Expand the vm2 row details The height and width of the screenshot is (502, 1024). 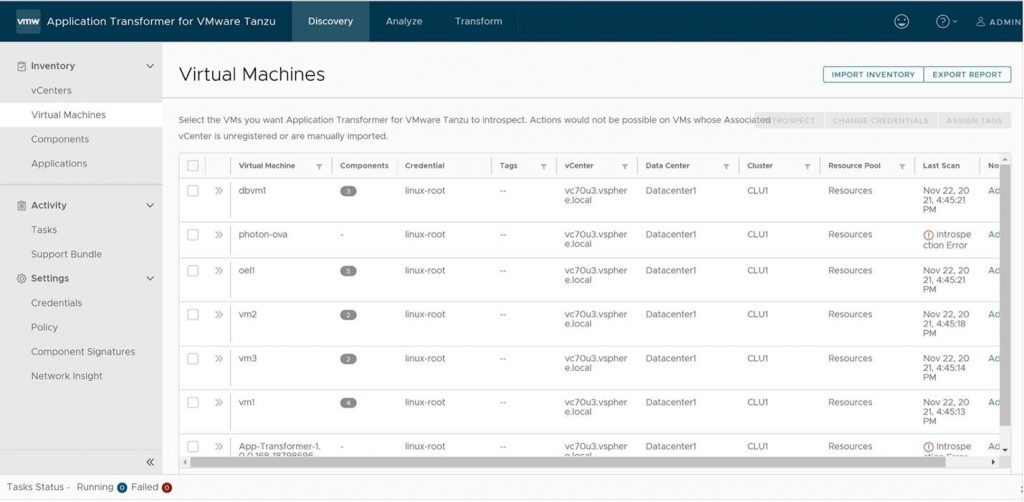(219, 314)
